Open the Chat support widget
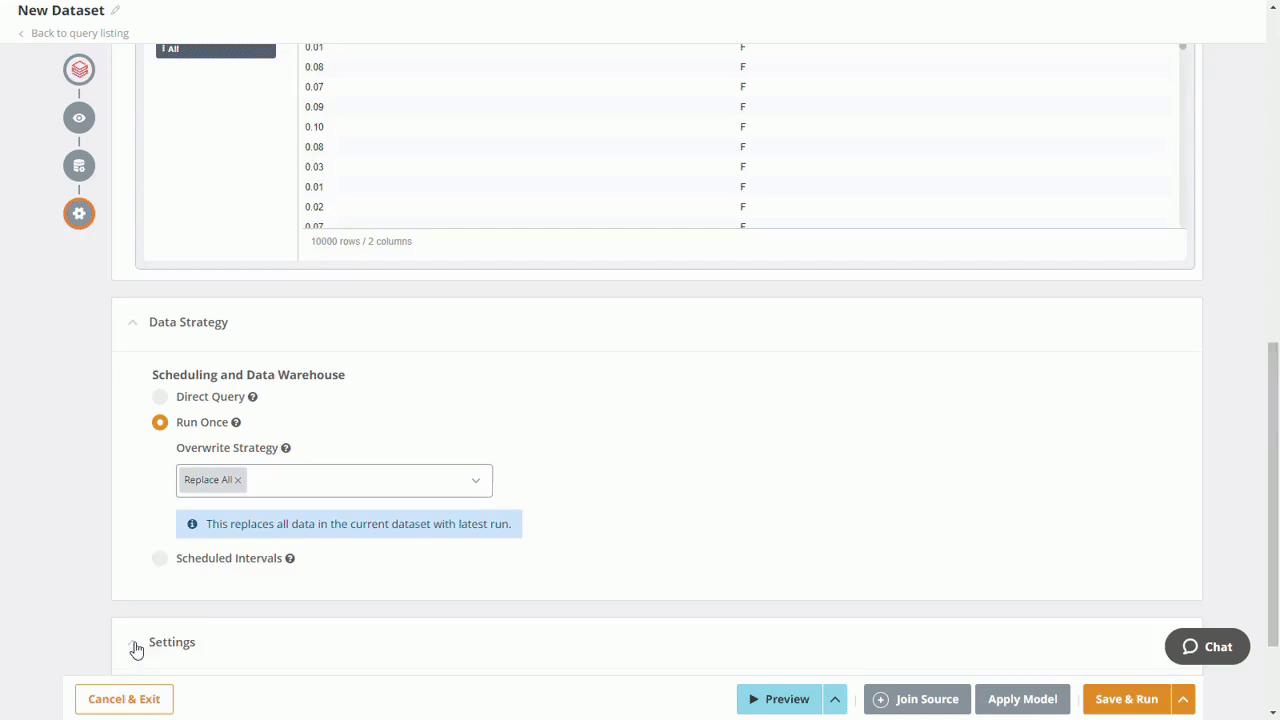1280x720 pixels. coord(1207,647)
